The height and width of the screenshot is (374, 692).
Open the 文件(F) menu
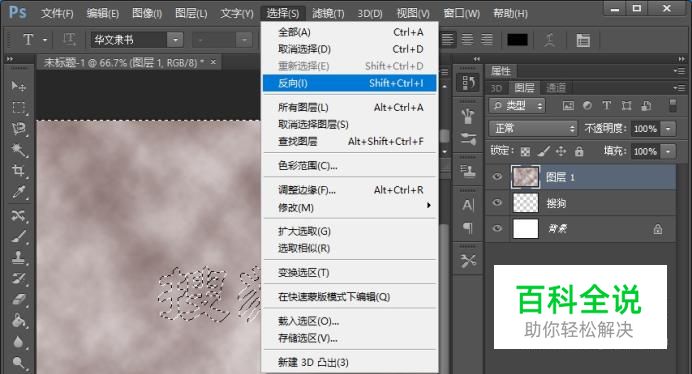tap(57, 13)
